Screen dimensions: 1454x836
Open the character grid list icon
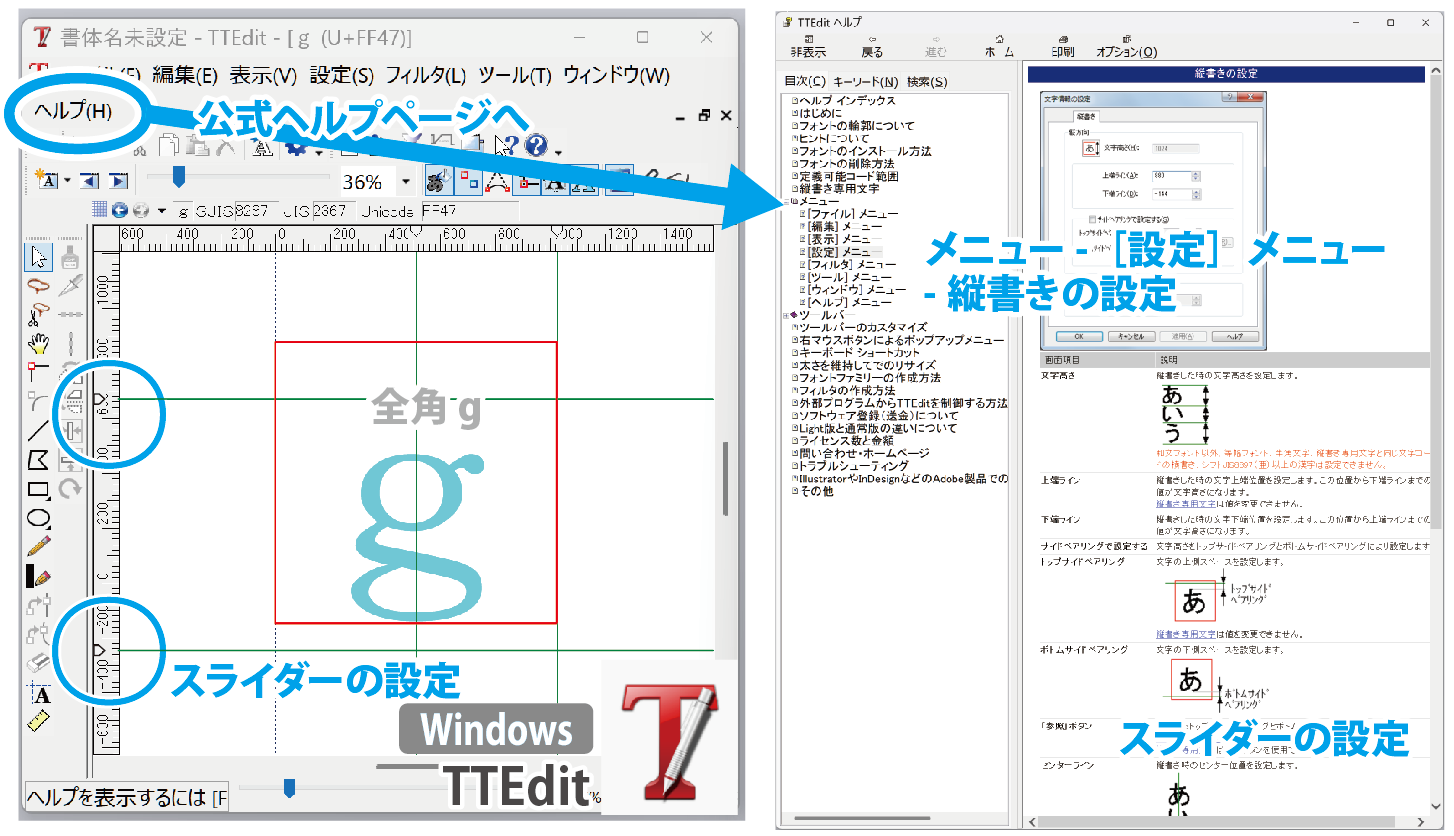pos(99,210)
